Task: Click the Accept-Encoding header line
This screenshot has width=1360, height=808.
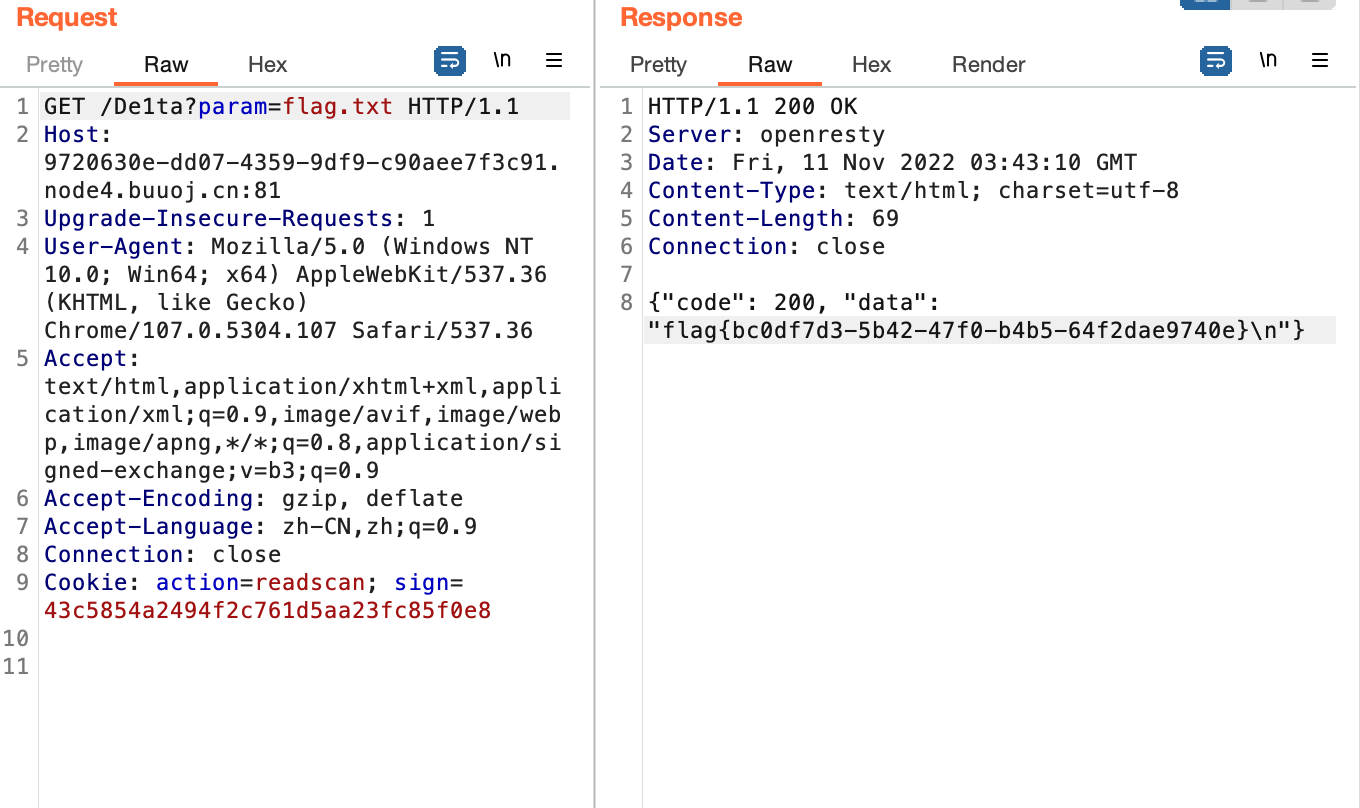Action: (x=253, y=498)
